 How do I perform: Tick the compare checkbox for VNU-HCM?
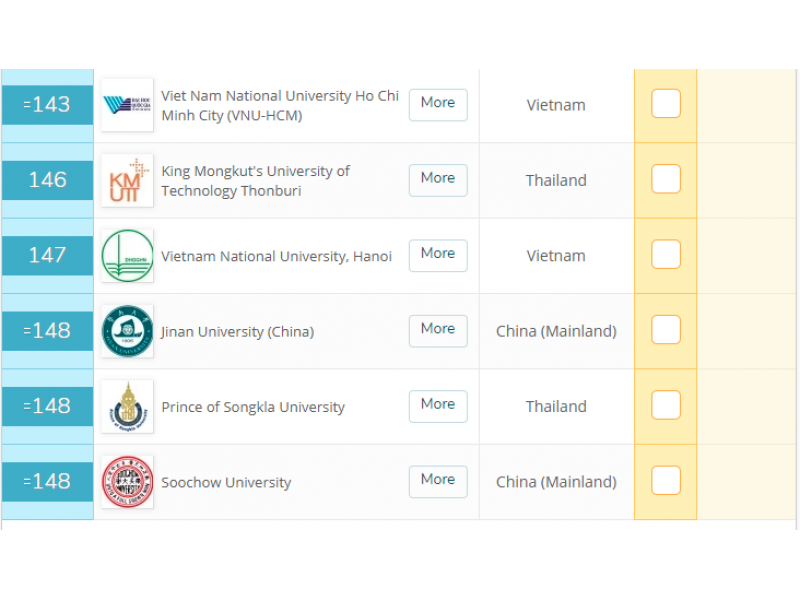click(x=665, y=103)
